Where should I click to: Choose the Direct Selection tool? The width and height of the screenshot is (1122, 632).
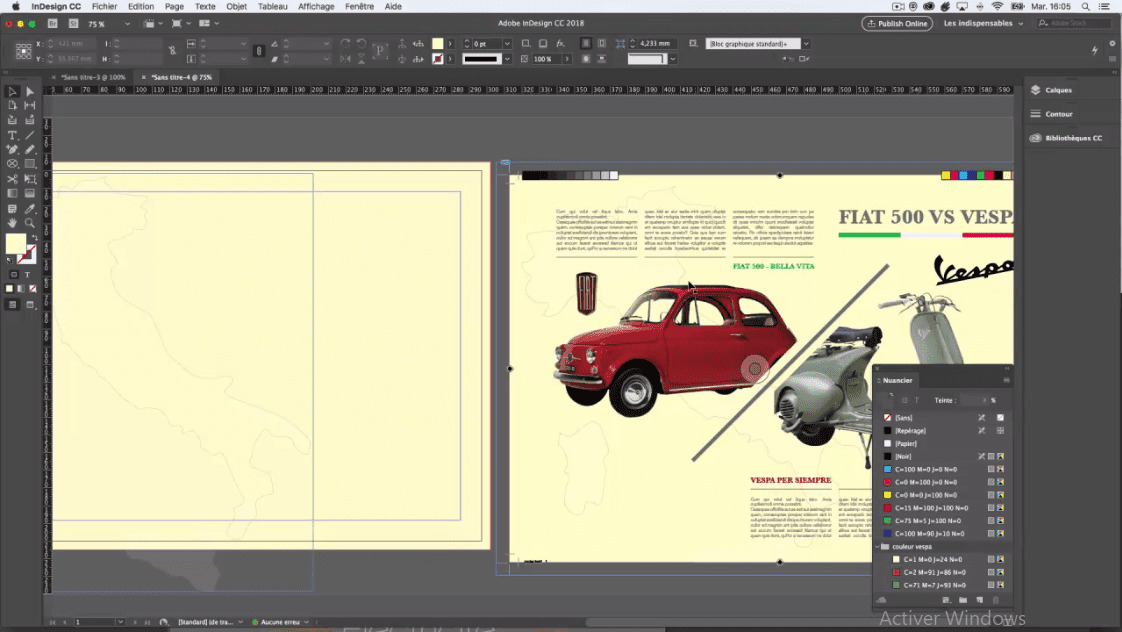click(29, 91)
